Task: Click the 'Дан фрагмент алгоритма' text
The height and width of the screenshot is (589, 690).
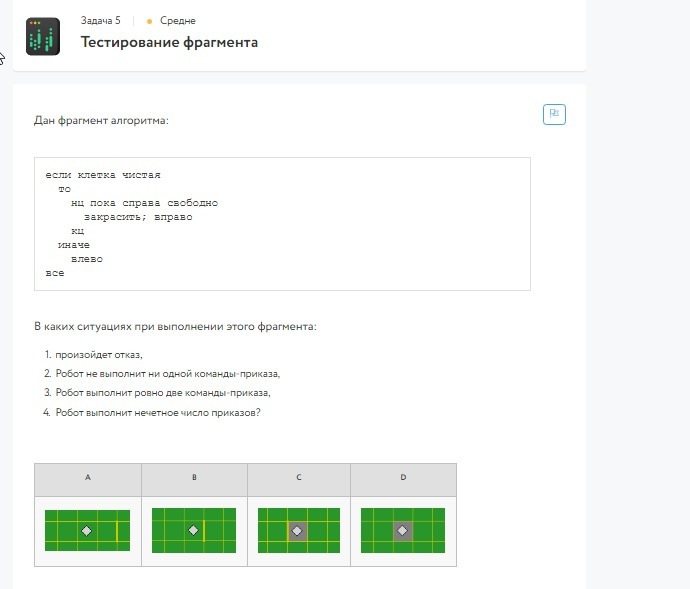Action: pyautogui.click(x=101, y=121)
